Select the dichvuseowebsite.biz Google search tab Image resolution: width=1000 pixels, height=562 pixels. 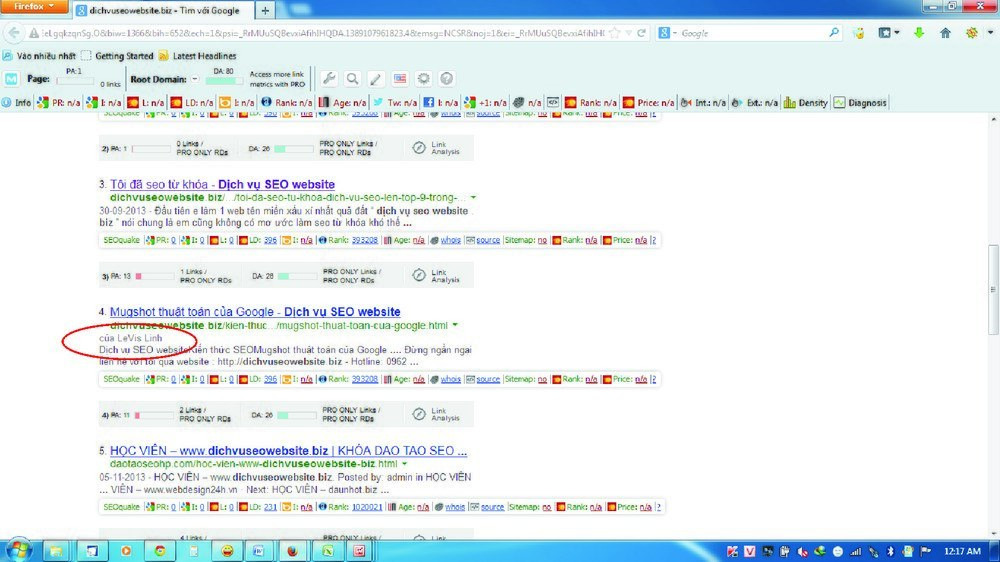click(163, 10)
